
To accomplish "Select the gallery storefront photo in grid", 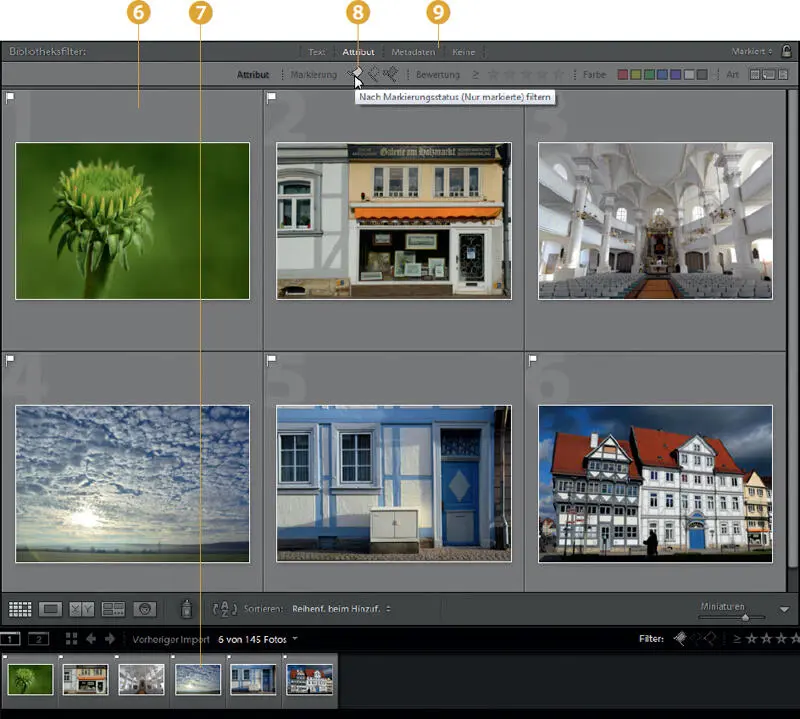I will pyautogui.click(x=394, y=221).
